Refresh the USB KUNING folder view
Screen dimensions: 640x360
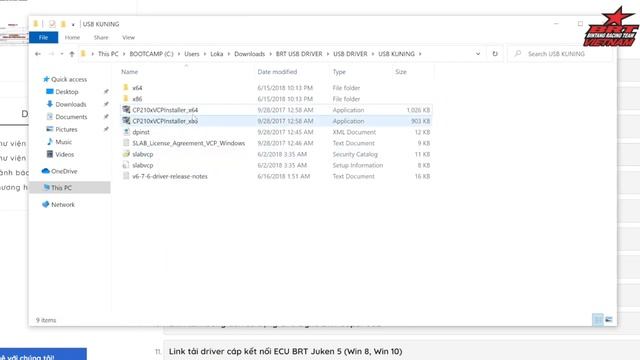tap(495, 54)
